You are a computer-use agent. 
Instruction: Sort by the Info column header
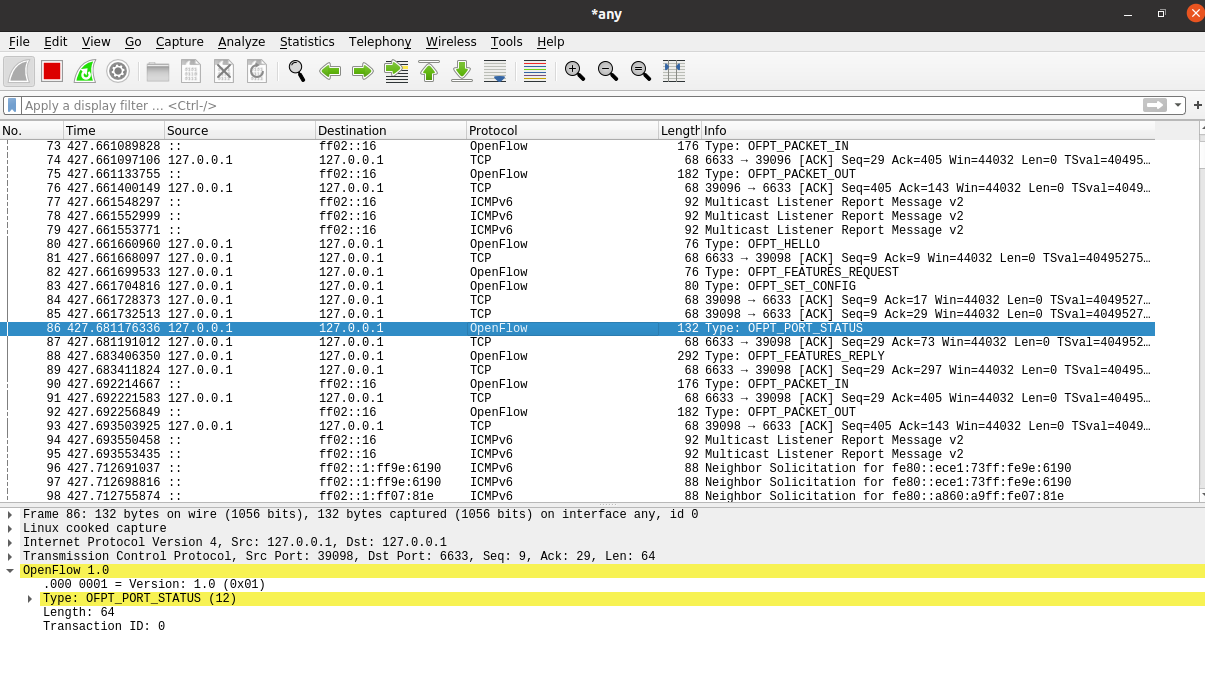tap(928, 131)
